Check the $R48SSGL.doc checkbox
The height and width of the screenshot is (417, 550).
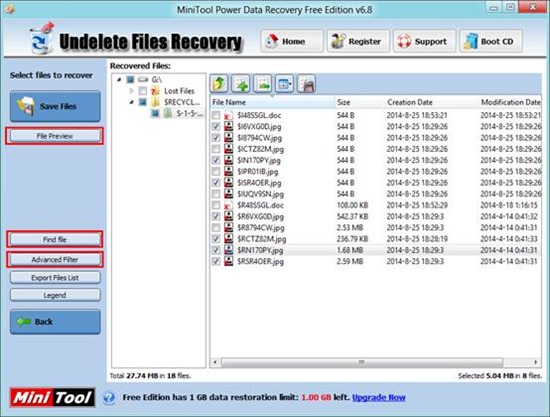216,205
